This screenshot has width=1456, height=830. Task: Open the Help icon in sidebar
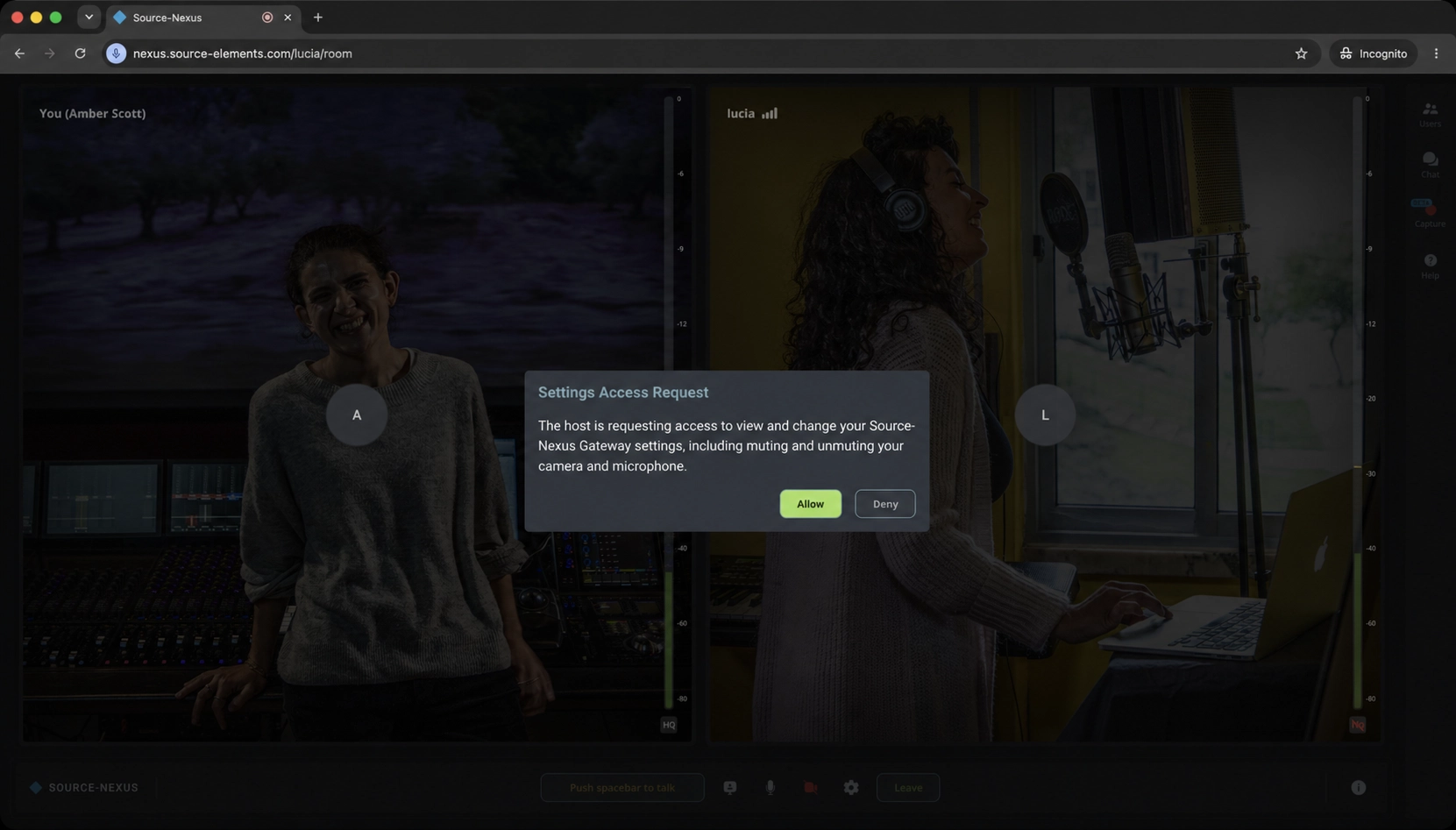(1430, 266)
